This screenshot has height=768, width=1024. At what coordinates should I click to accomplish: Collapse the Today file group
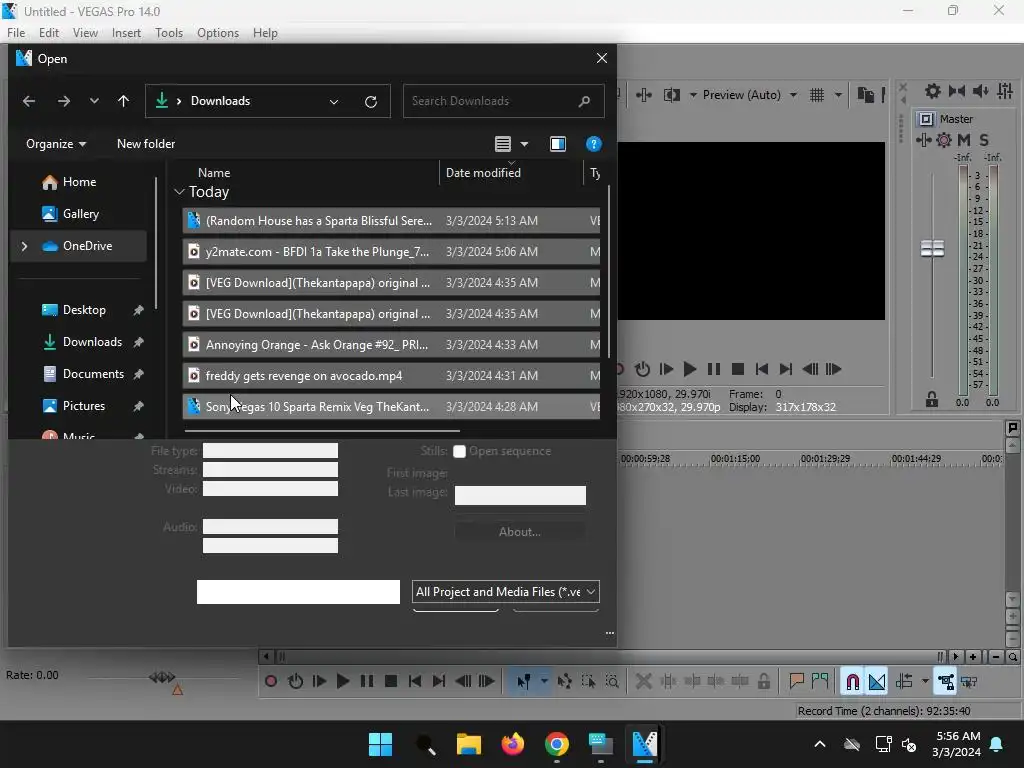180,192
